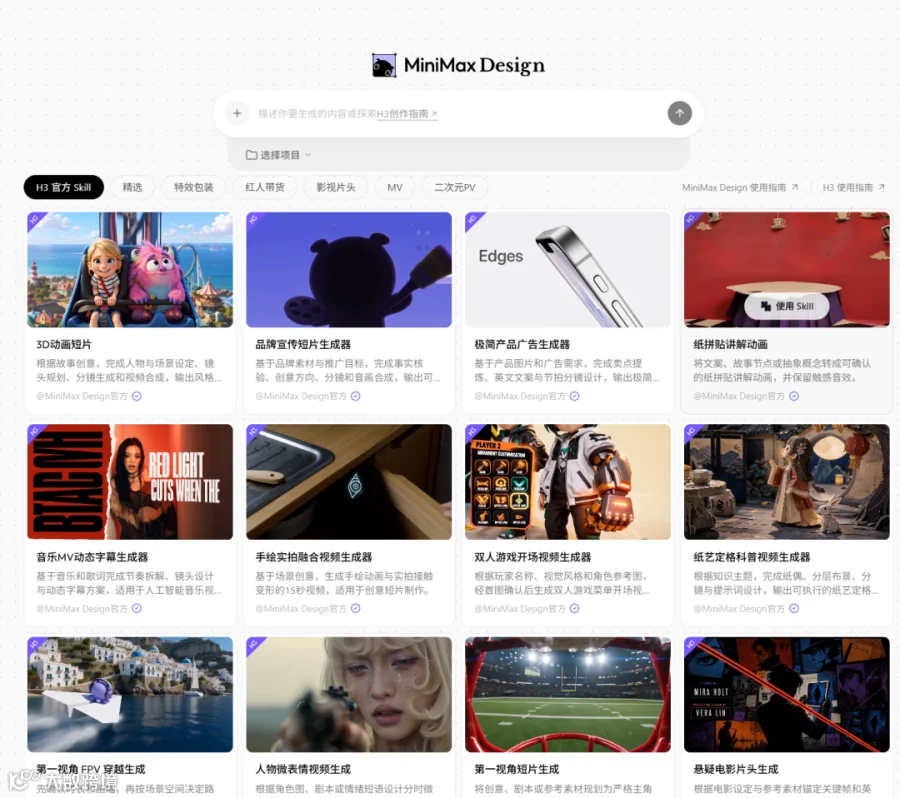Click the 音乐MV动态字幕生成器 card title

coord(92,557)
